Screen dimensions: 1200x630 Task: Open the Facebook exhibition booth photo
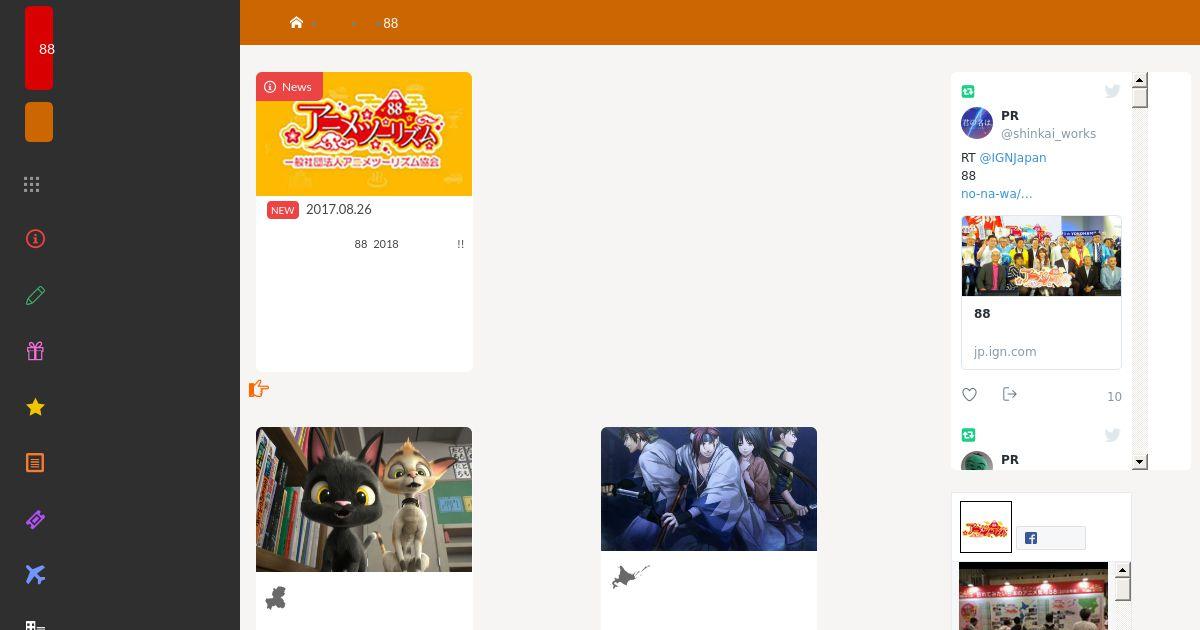click(x=1033, y=596)
